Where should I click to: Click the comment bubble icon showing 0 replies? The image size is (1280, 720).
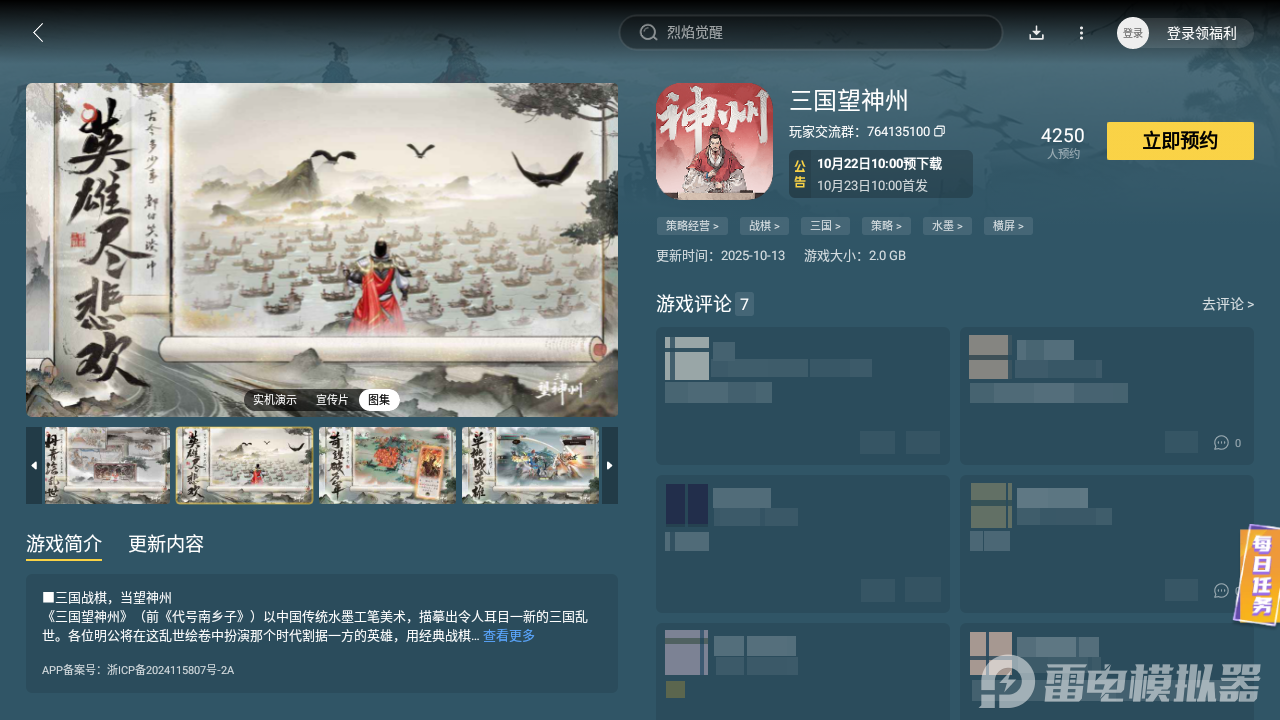pos(1221,442)
